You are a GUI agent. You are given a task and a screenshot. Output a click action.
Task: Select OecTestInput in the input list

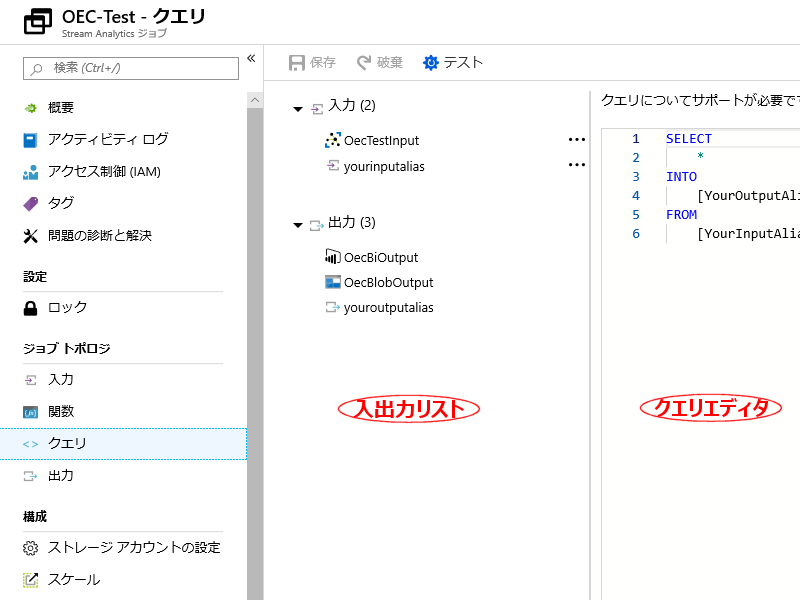[381, 140]
